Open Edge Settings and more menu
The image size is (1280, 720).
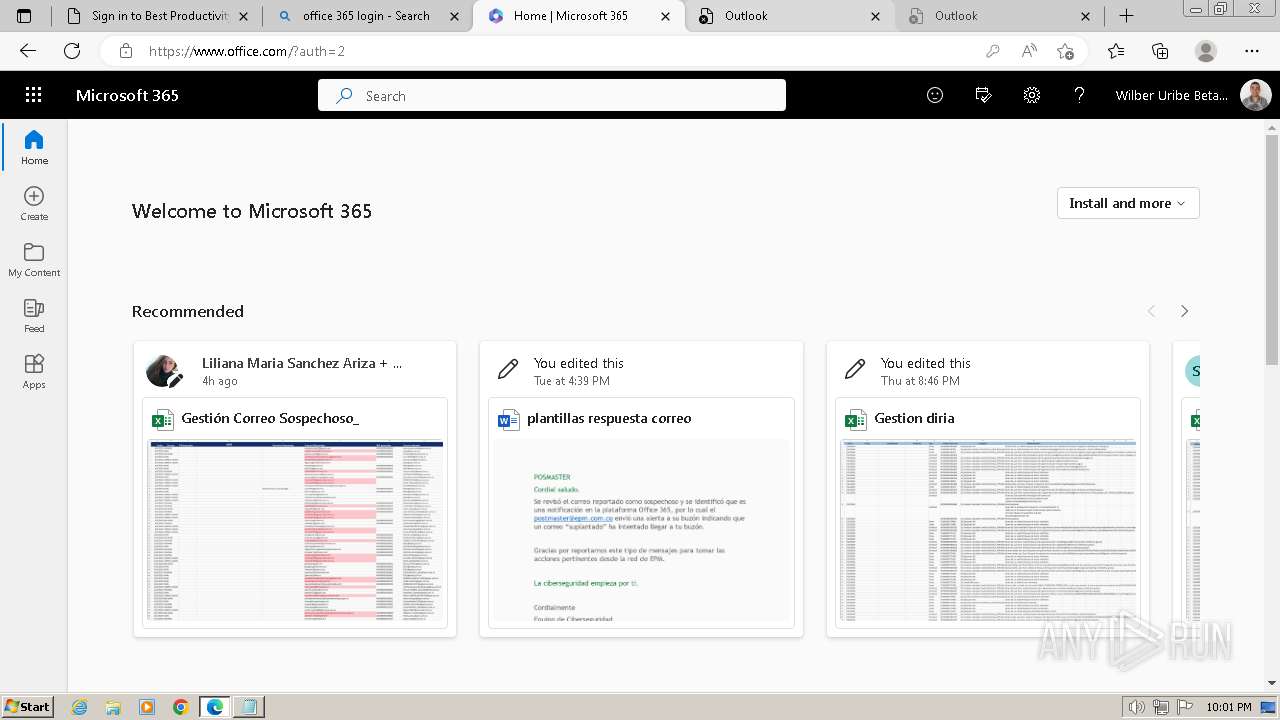pyautogui.click(x=1252, y=51)
